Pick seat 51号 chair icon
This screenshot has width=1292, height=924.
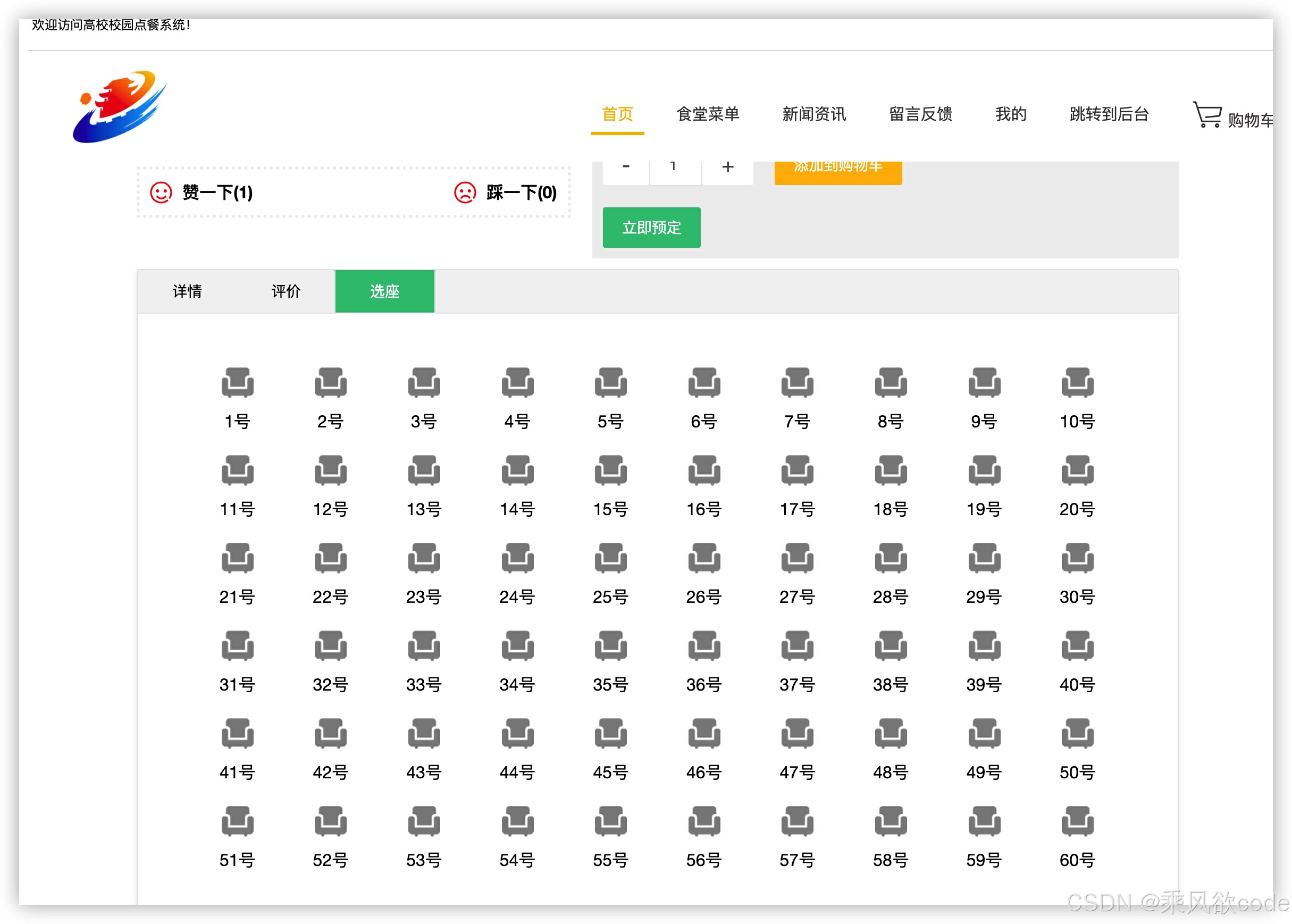click(x=237, y=820)
